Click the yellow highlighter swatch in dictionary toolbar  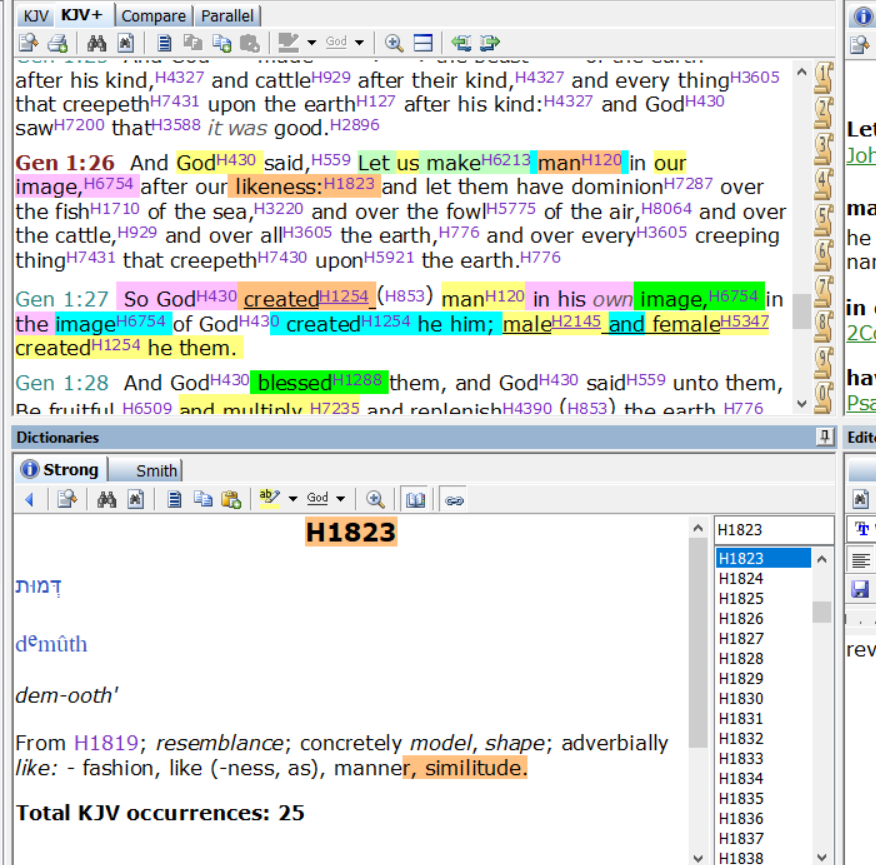[270, 498]
